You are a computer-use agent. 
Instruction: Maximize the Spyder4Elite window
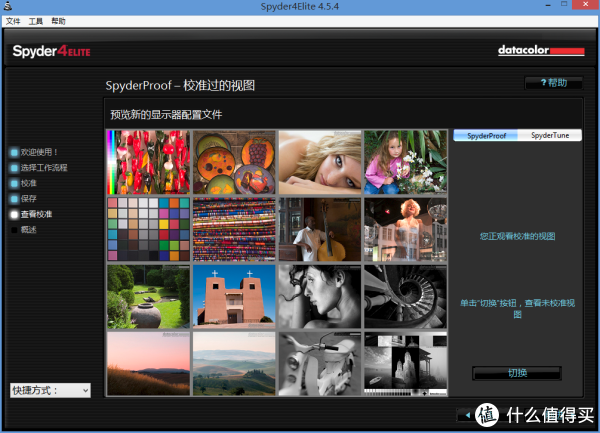tap(564, 5)
